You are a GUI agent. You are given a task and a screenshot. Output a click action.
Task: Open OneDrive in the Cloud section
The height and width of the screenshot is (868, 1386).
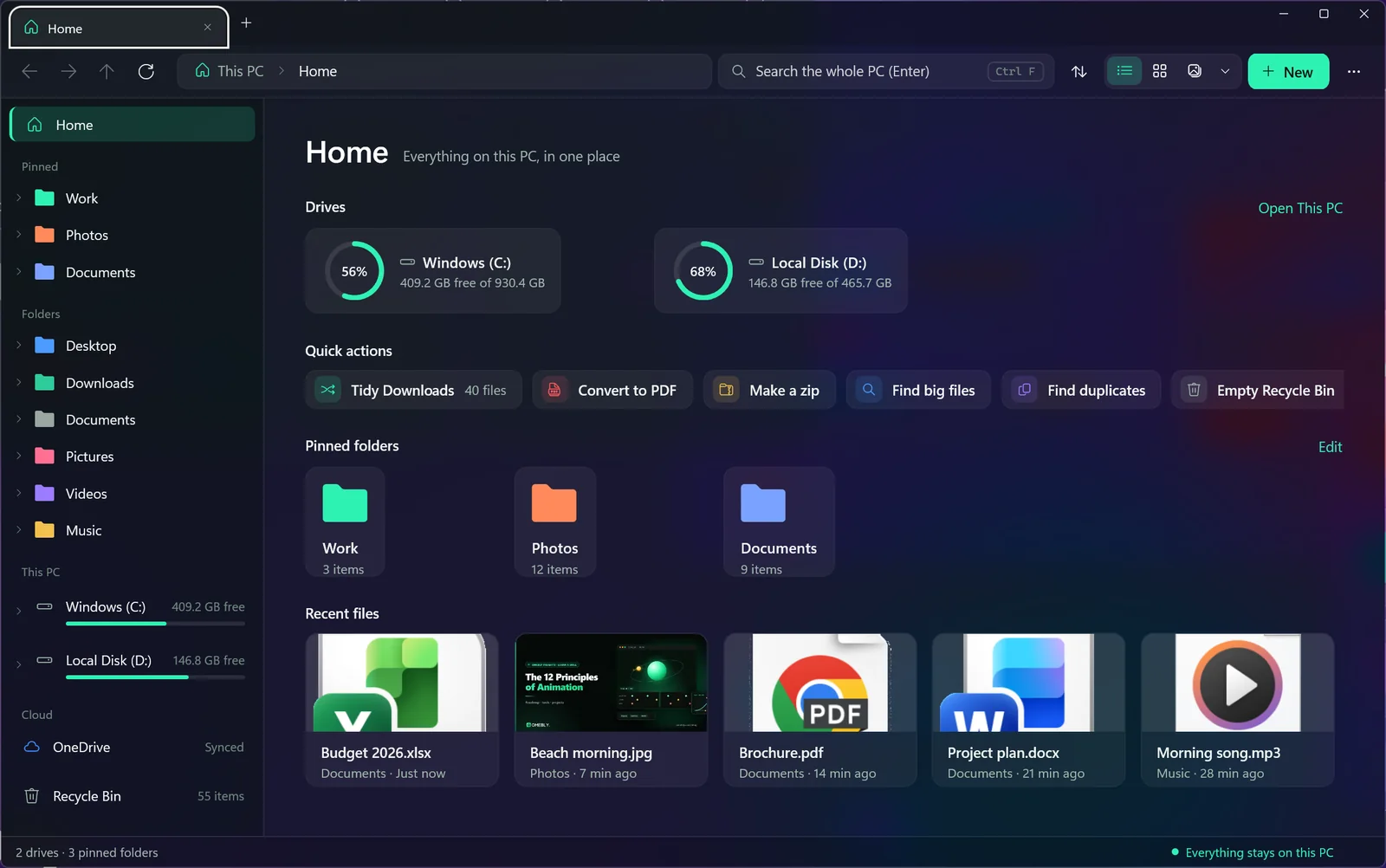[x=133, y=747]
